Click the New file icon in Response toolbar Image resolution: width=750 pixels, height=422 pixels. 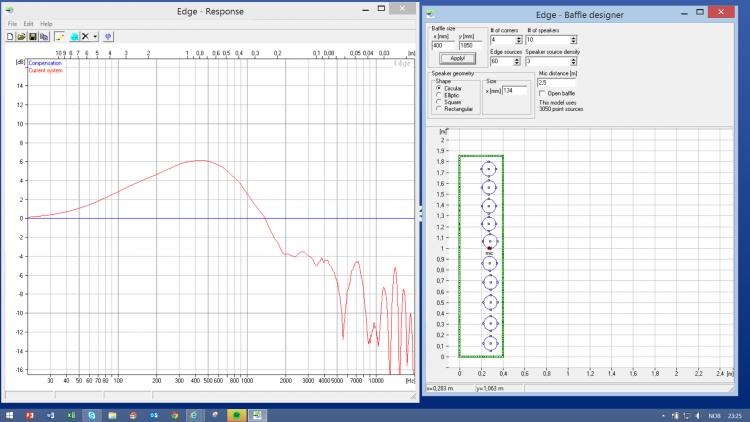coord(10,36)
